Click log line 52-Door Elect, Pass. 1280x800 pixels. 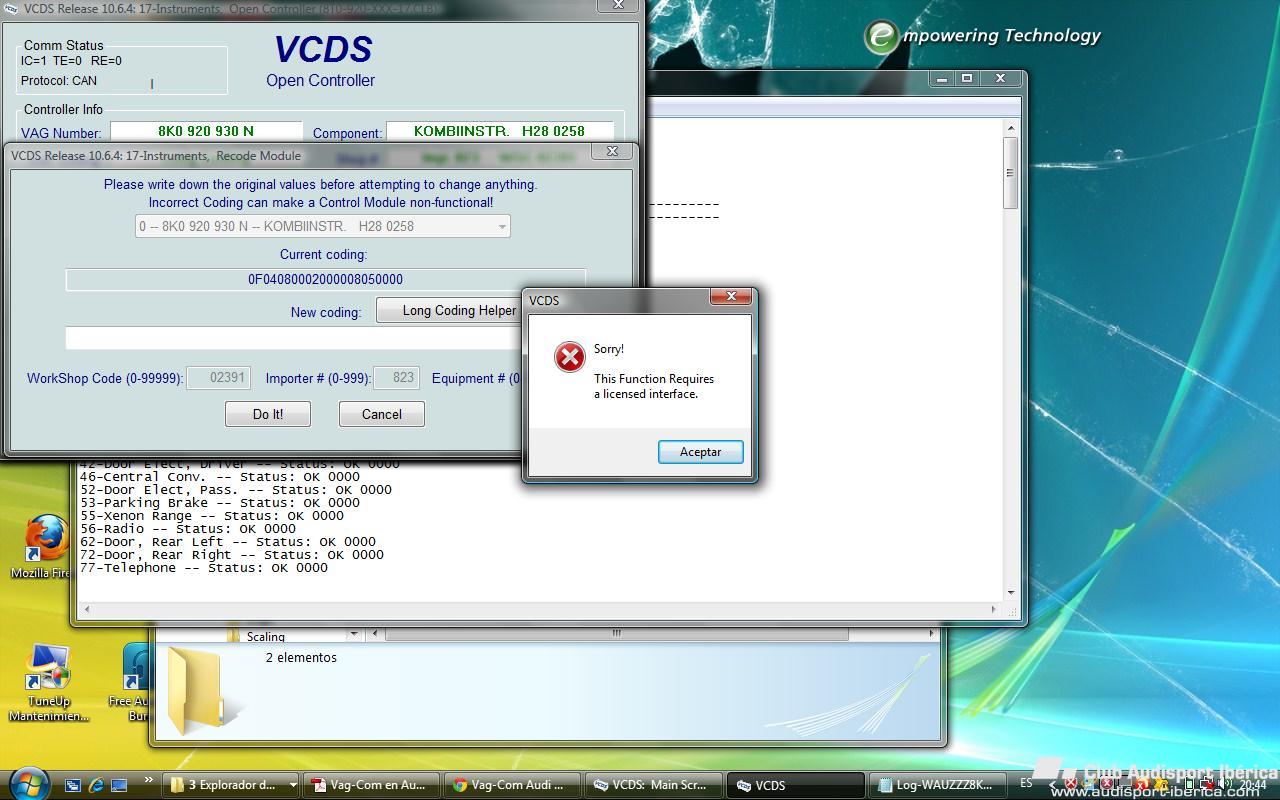coord(236,490)
